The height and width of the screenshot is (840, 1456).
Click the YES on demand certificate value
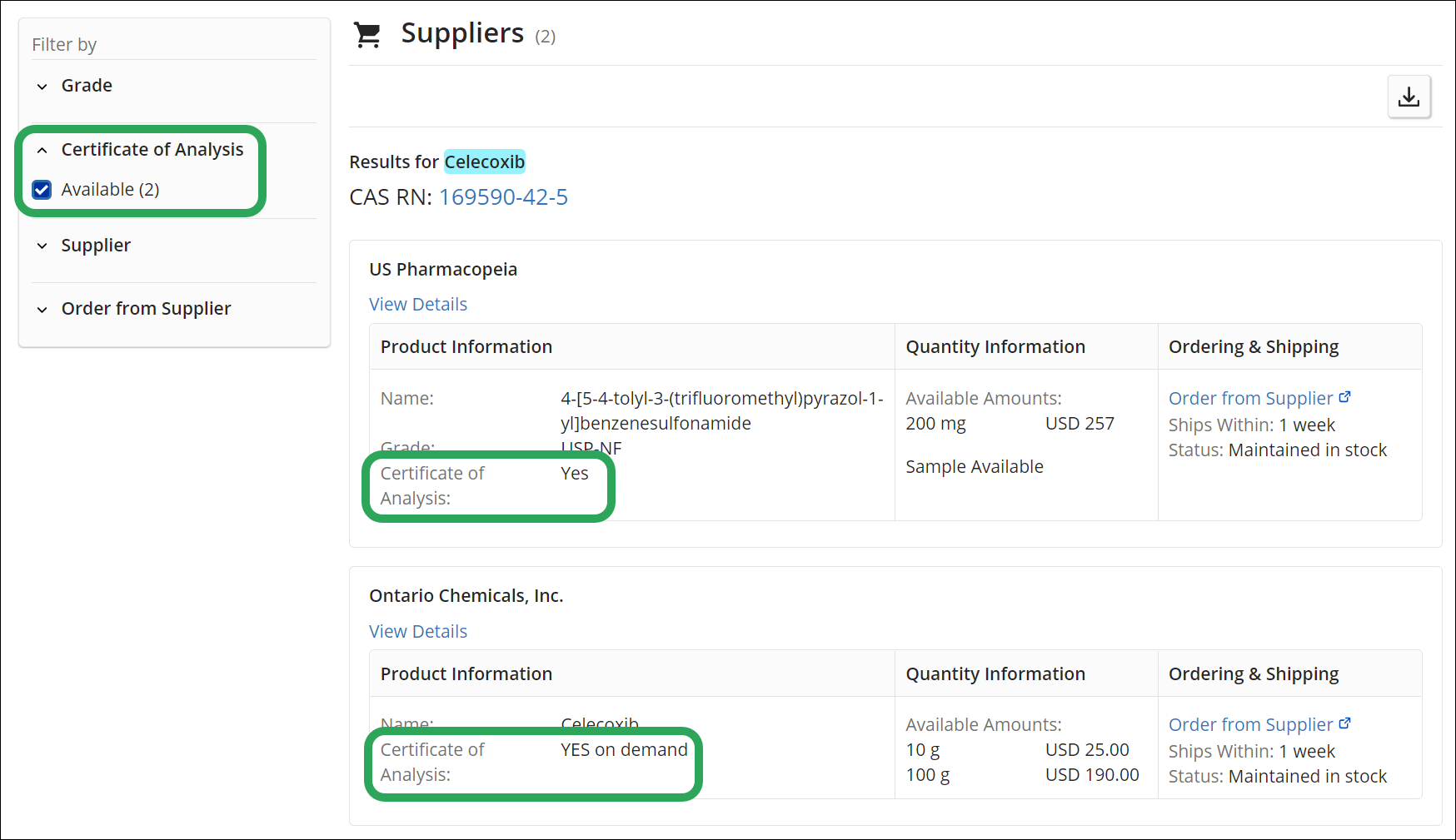coord(624,750)
